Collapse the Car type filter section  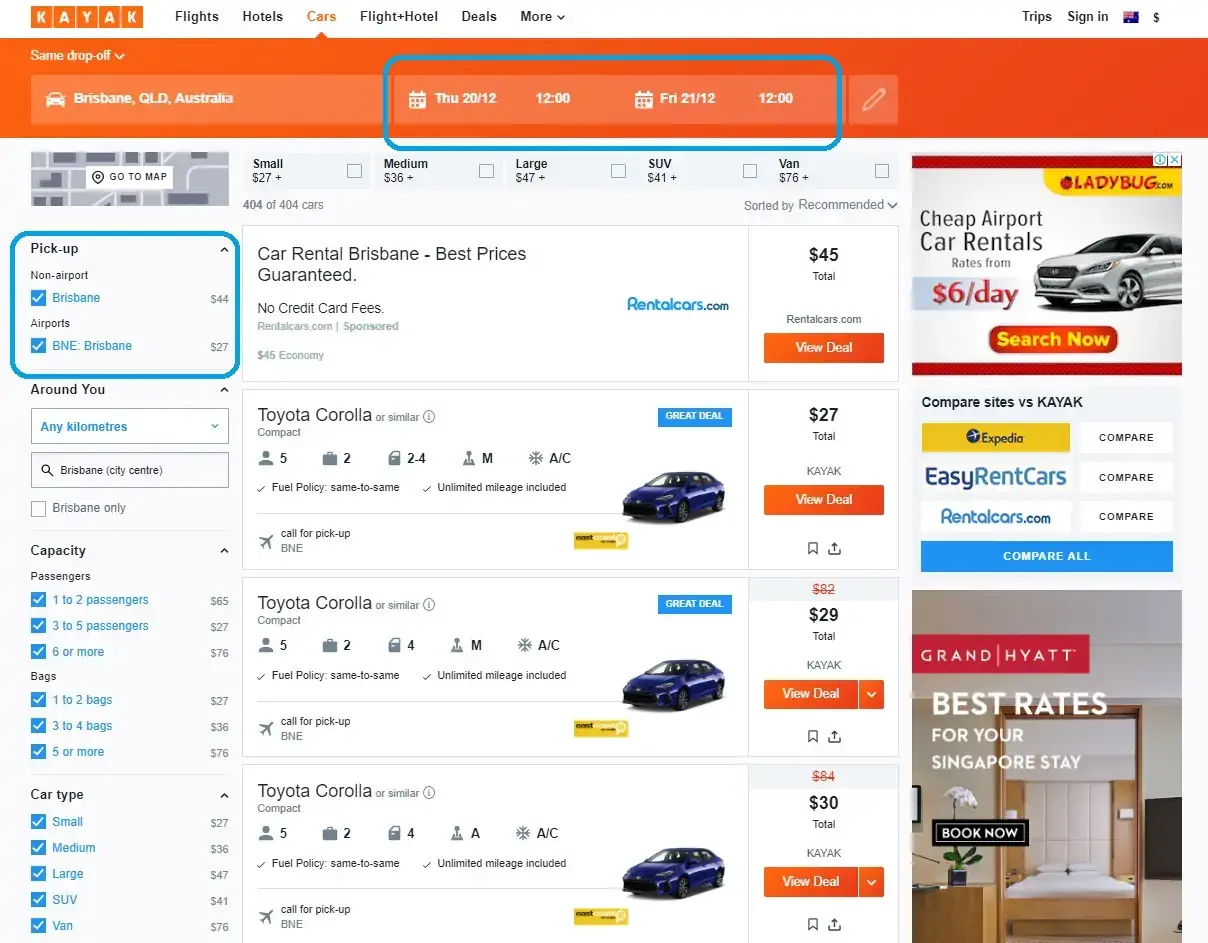click(x=224, y=795)
